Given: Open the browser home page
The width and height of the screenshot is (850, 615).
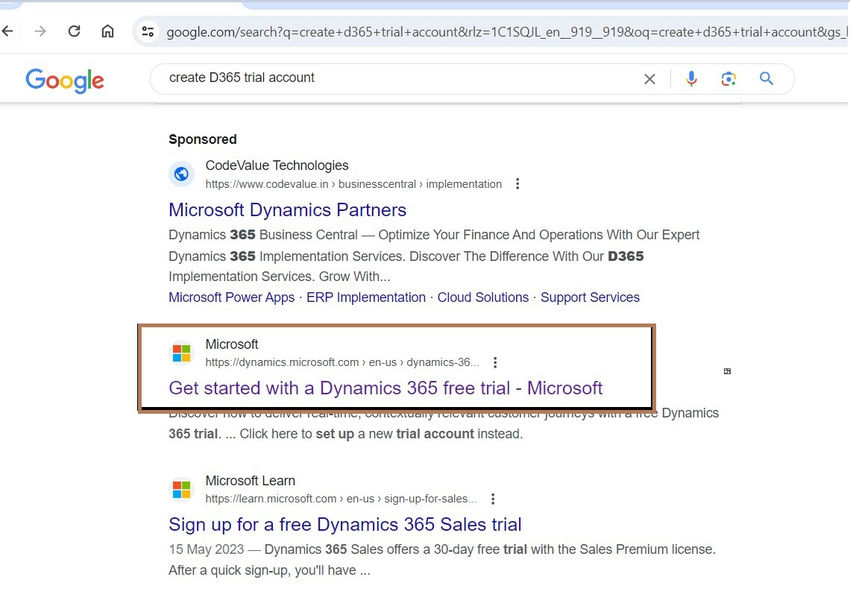Looking at the screenshot, I should pos(108,31).
